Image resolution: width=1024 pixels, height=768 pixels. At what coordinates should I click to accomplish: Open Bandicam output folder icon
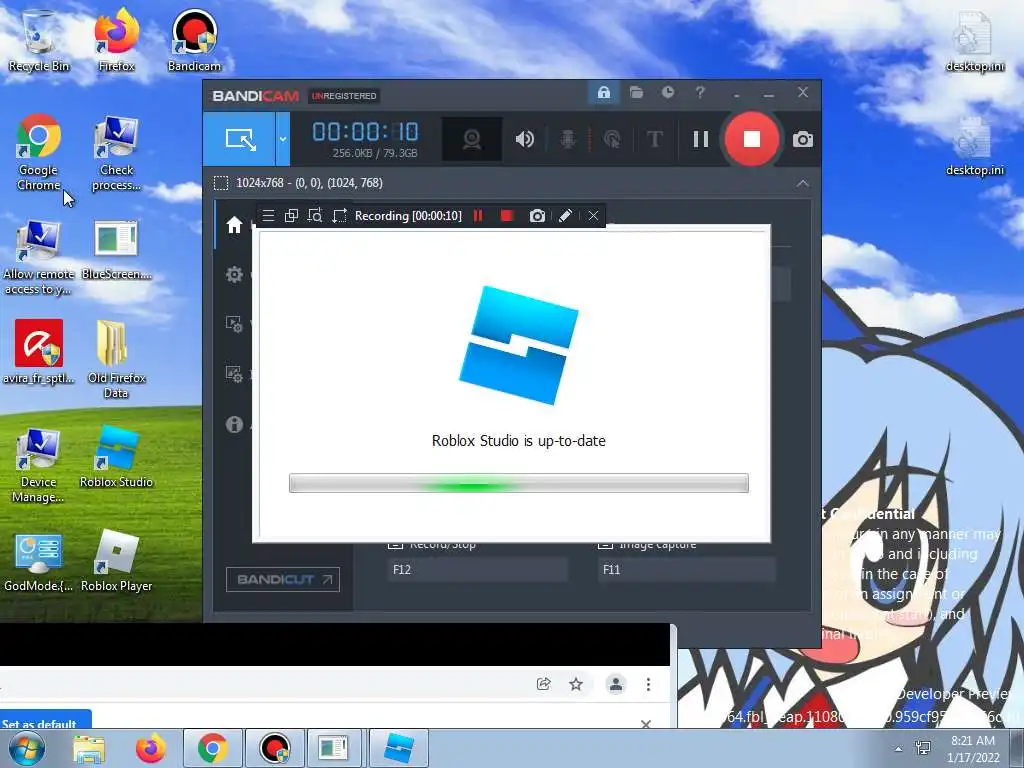pyautogui.click(x=636, y=93)
